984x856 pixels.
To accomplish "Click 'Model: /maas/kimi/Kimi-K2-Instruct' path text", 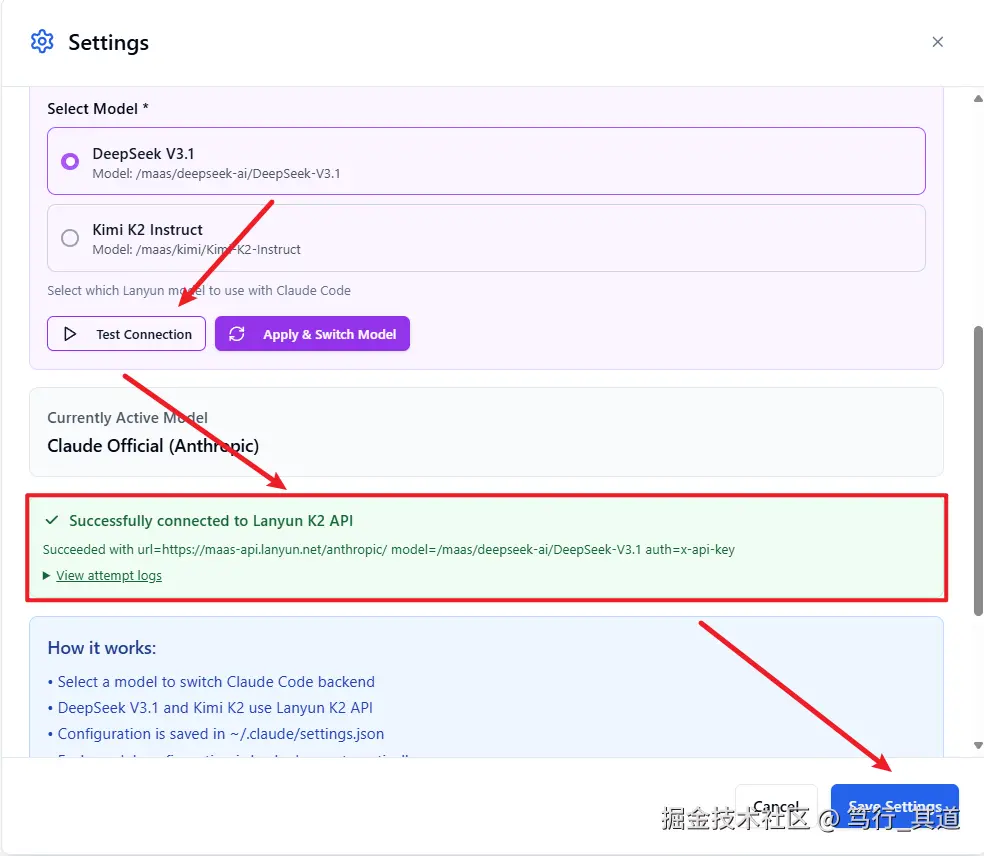I will coord(196,250).
